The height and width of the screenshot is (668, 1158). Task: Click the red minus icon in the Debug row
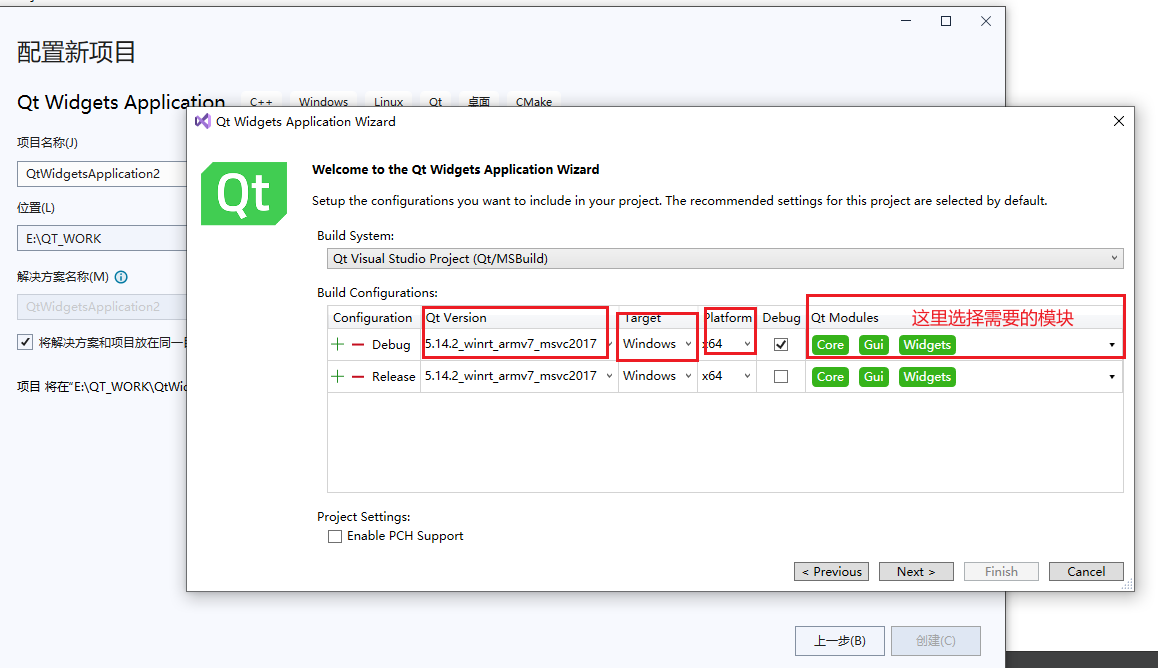tap(358, 345)
